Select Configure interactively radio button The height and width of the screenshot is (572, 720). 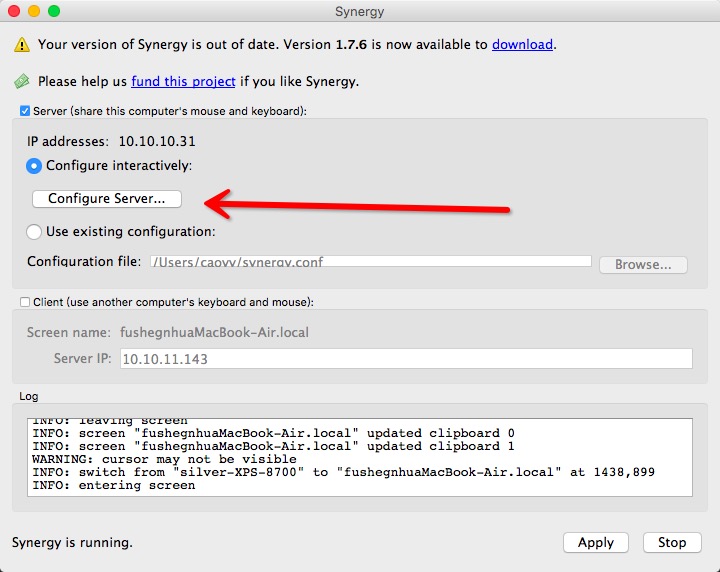[x=34, y=166]
